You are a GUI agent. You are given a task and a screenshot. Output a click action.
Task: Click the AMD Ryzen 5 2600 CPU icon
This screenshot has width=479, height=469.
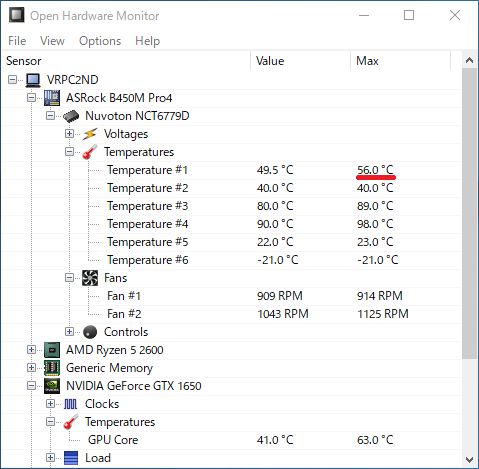point(52,350)
